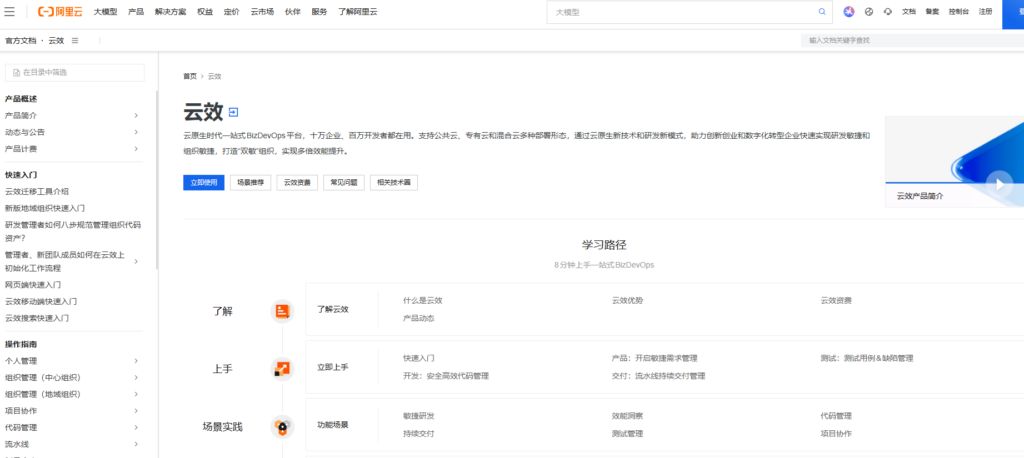The width and height of the screenshot is (1024, 458).
Task: Click the 阿里云 logo
Action: pos(61,12)
